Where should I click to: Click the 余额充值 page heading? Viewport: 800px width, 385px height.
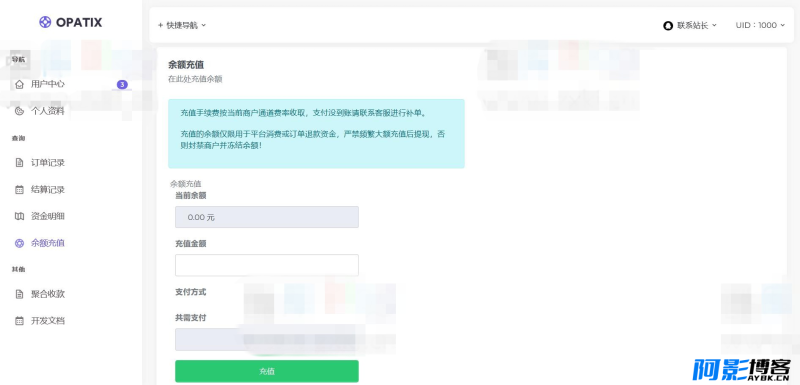186,65
